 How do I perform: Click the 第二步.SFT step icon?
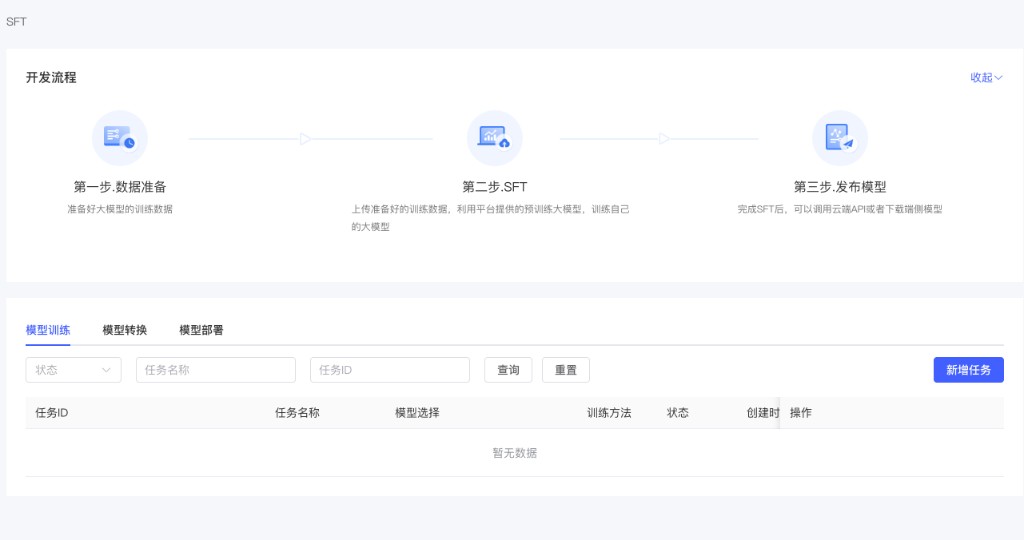pos(494,138)
